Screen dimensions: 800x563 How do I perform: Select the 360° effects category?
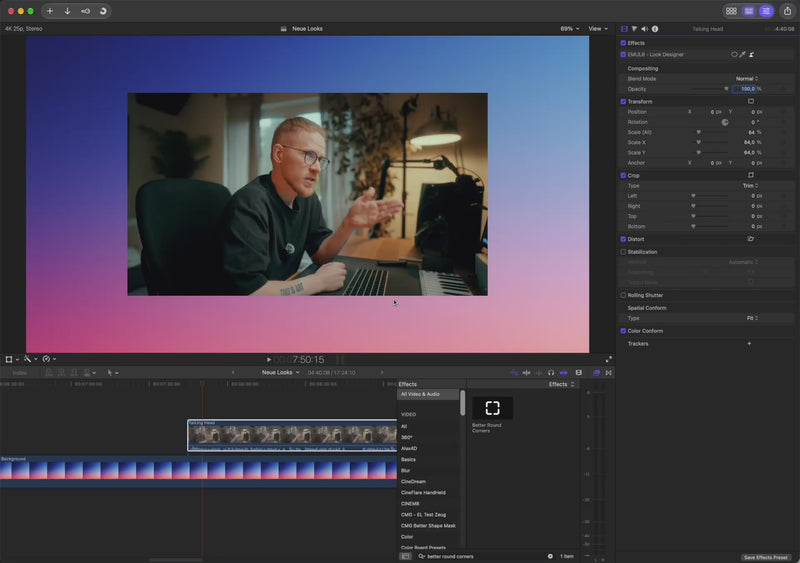point(407,437)
